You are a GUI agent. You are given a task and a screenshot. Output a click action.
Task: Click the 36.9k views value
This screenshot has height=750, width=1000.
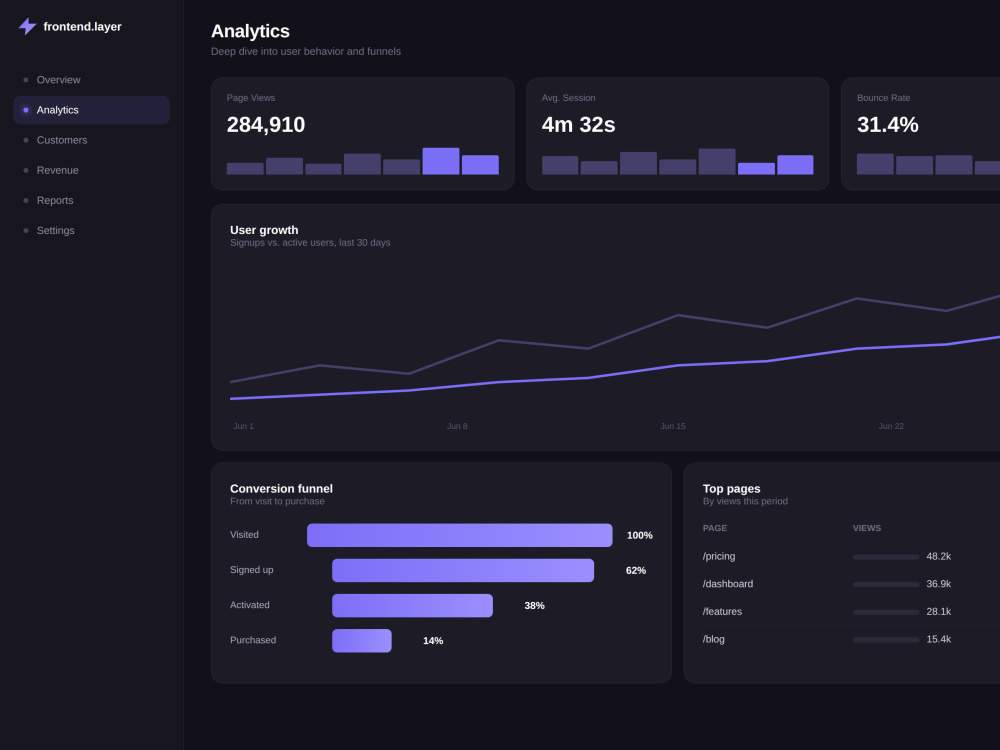point(939,584)
